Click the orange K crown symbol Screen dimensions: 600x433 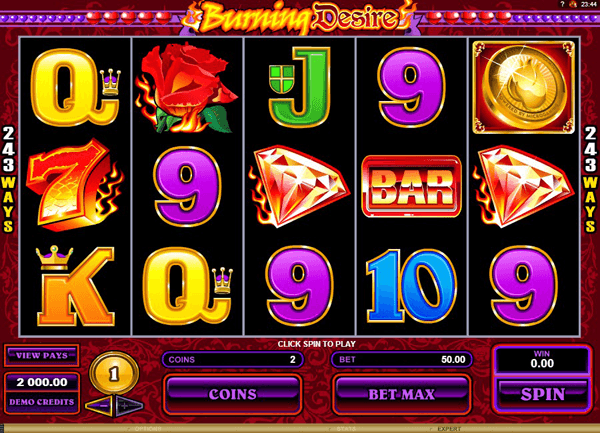tap(75, 286)
